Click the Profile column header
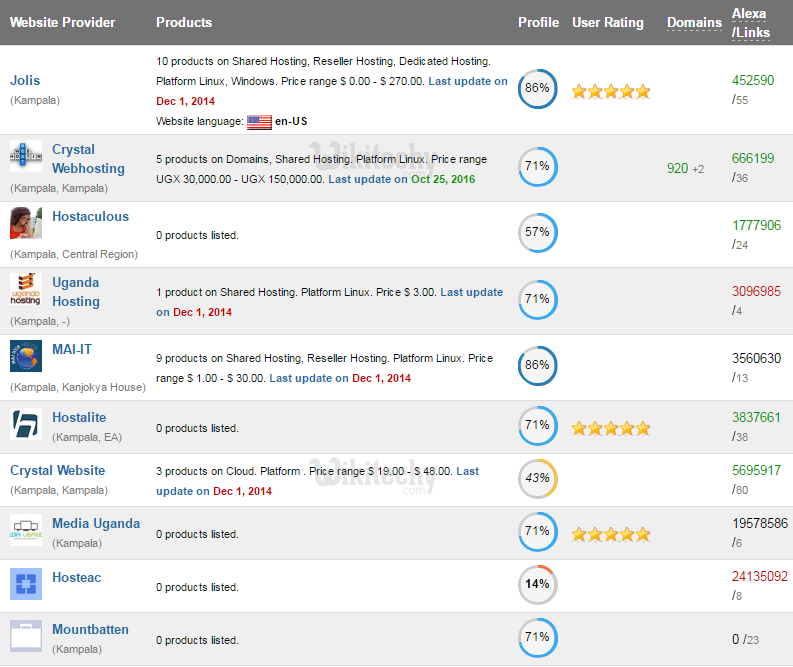Screen dimensions: 793x667 click(x=538, y=22)
